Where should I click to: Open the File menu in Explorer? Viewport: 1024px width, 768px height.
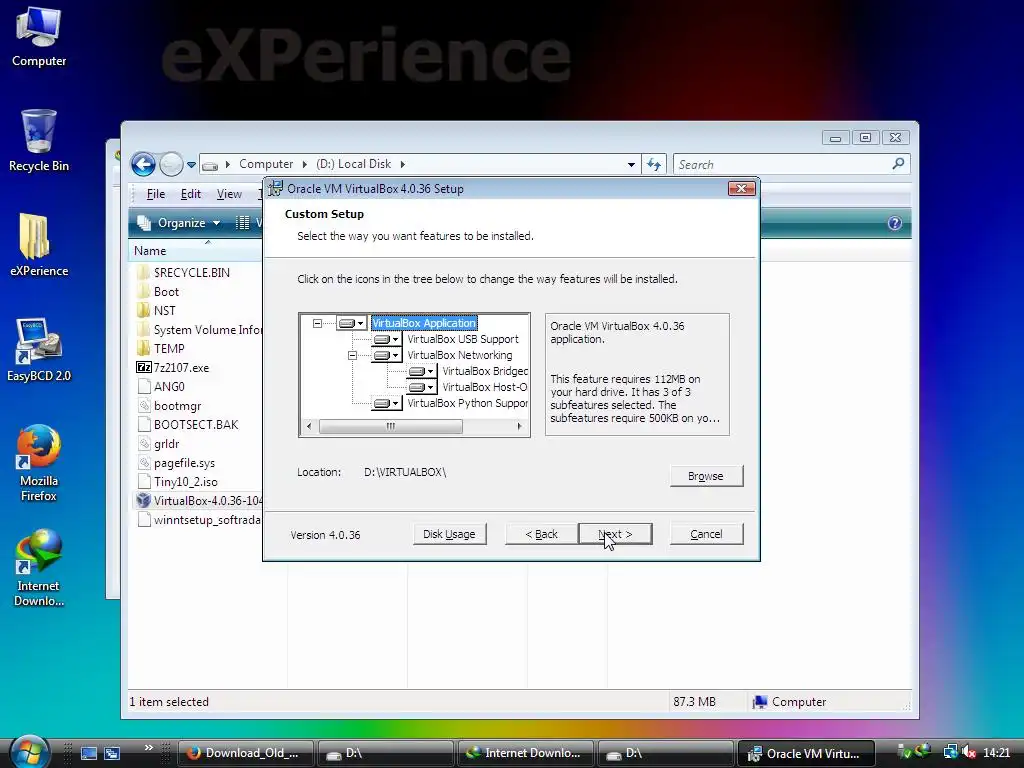pos(155,194)
